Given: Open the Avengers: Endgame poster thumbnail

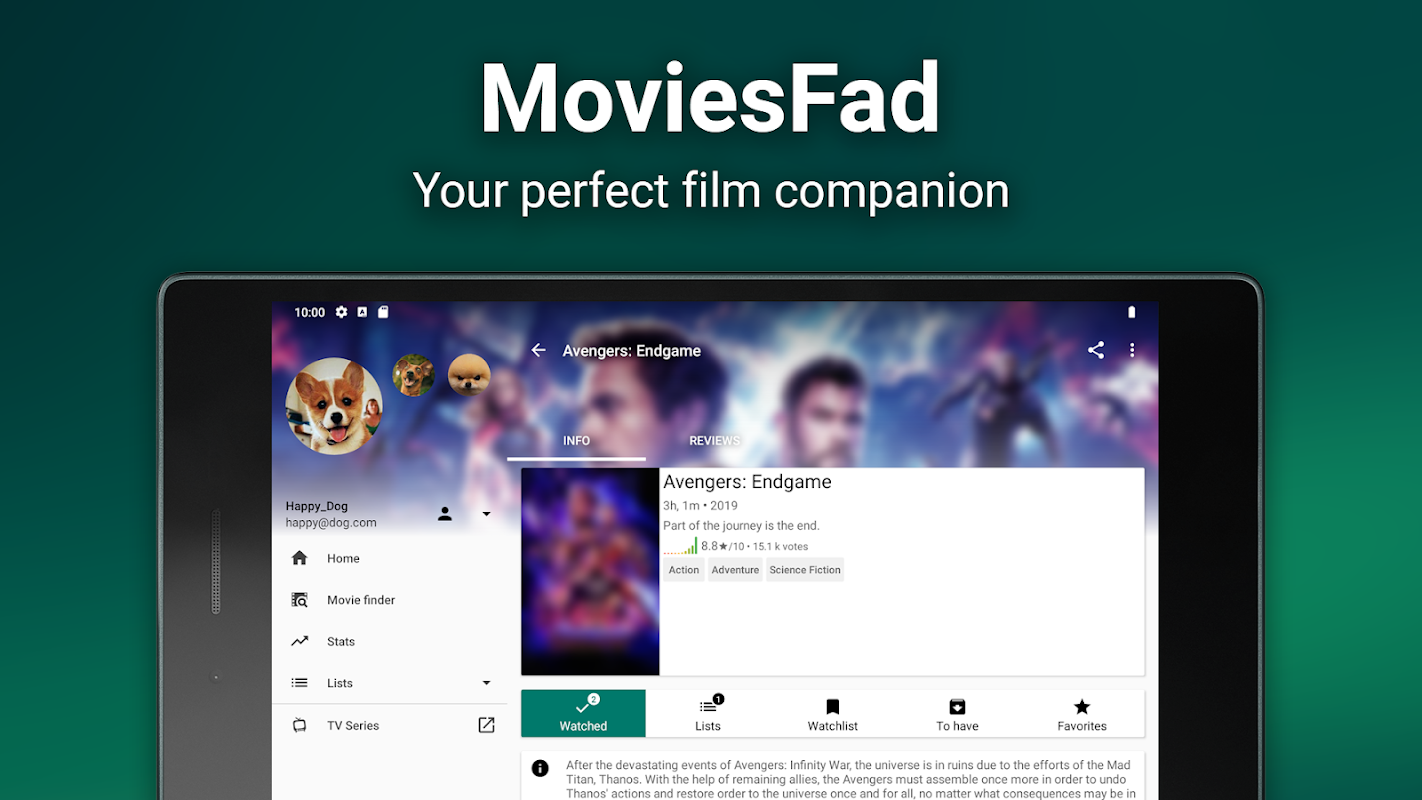Looking at the screenshot, I should tap(590, 572).
